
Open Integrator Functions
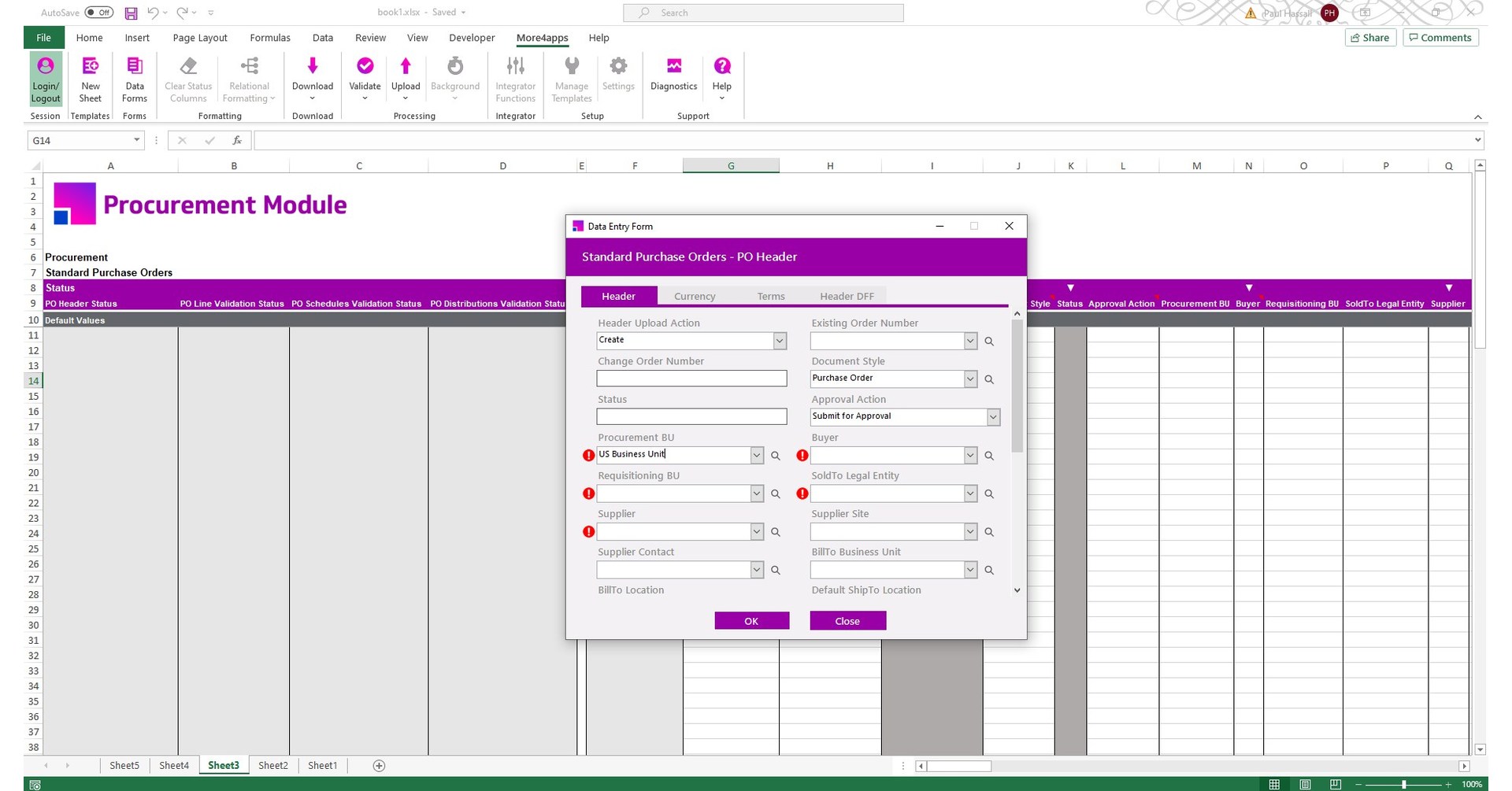pos(515,76)
